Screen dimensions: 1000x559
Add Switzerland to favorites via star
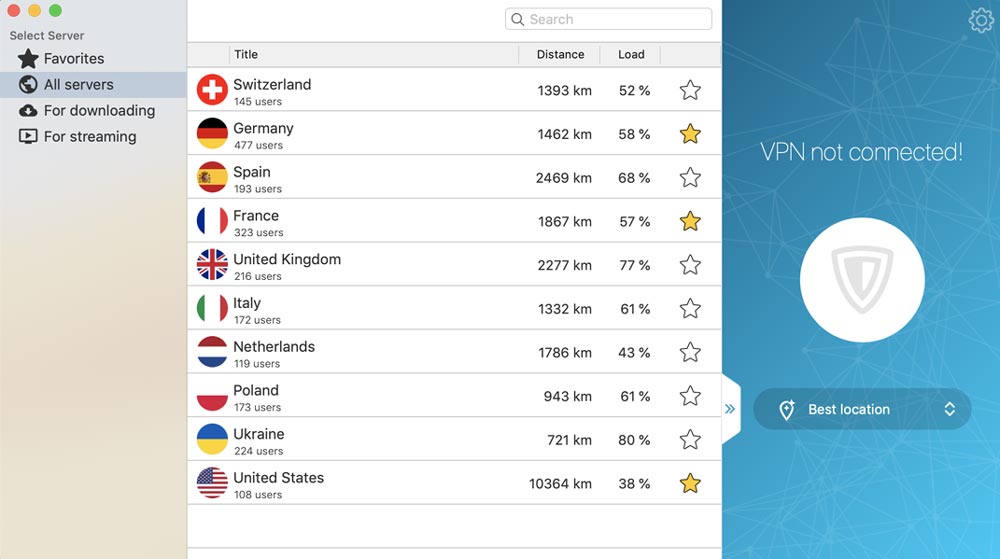coord(690,90)
